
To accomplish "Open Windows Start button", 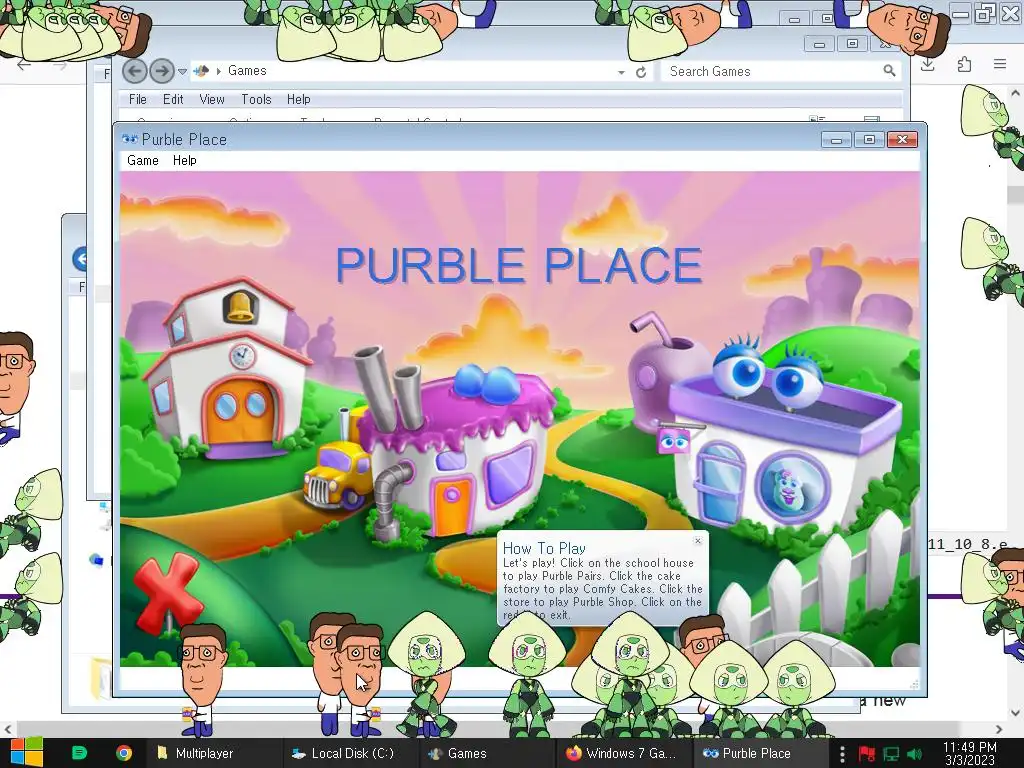I will (26, 753).
